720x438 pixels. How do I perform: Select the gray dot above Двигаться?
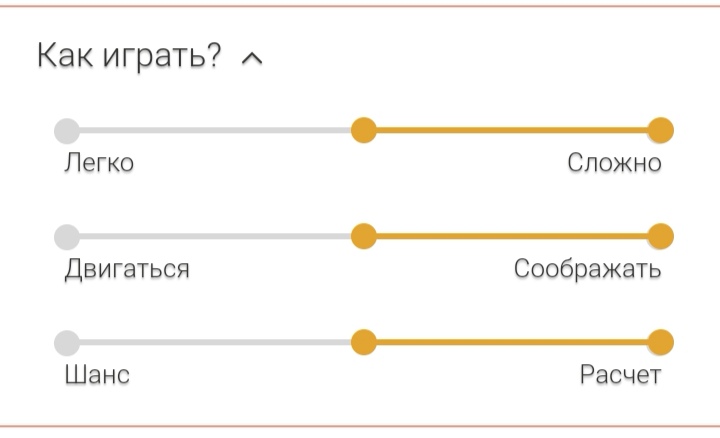[x=66, y=237]
